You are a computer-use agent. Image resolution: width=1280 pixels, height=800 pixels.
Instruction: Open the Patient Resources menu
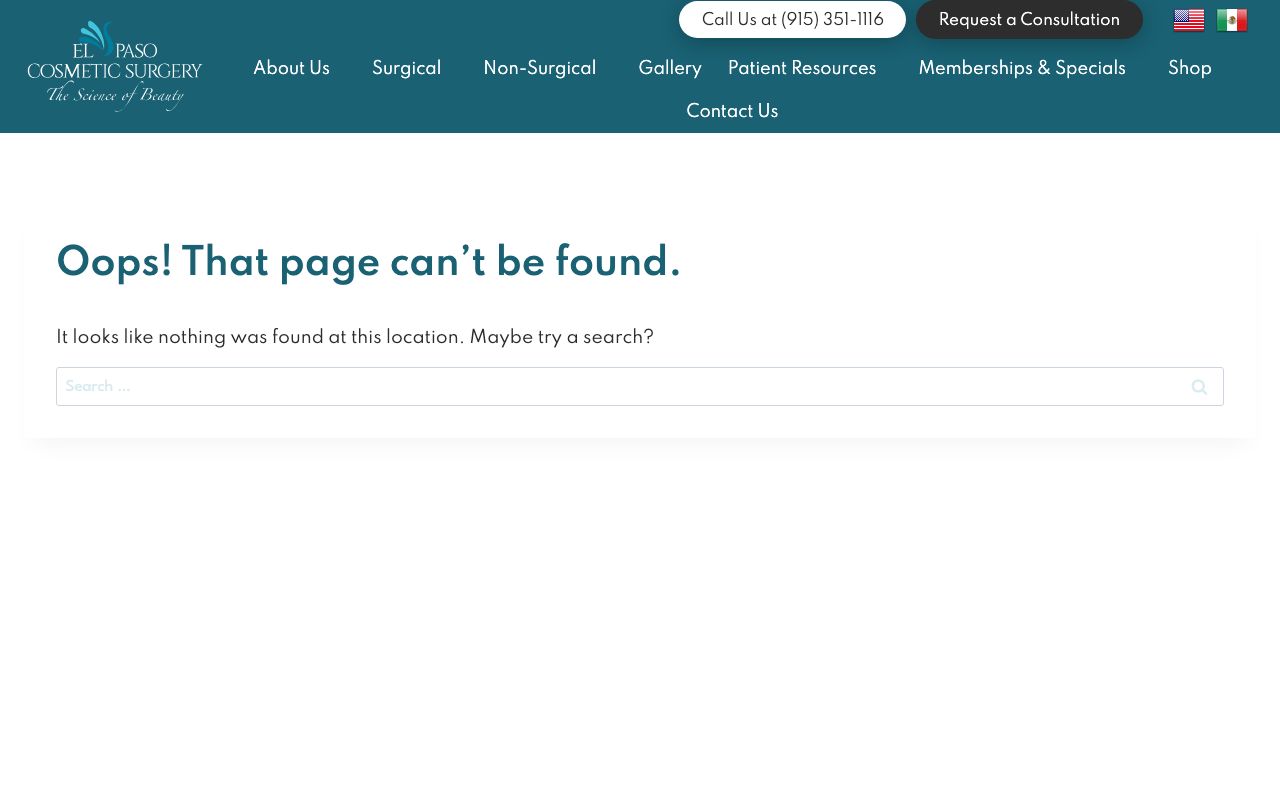[x=802, y=69]
